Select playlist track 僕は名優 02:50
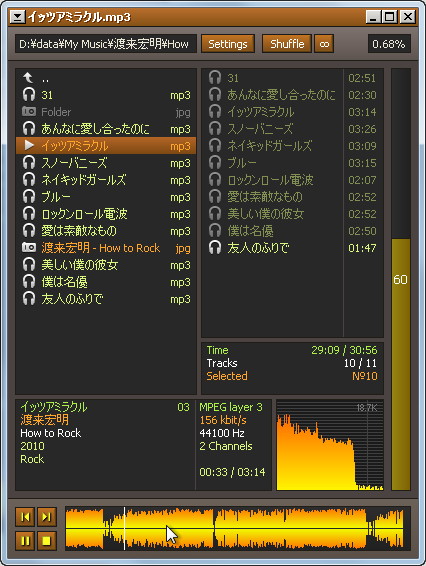Screen dimensions: 426x566 (x=292, y=231)
